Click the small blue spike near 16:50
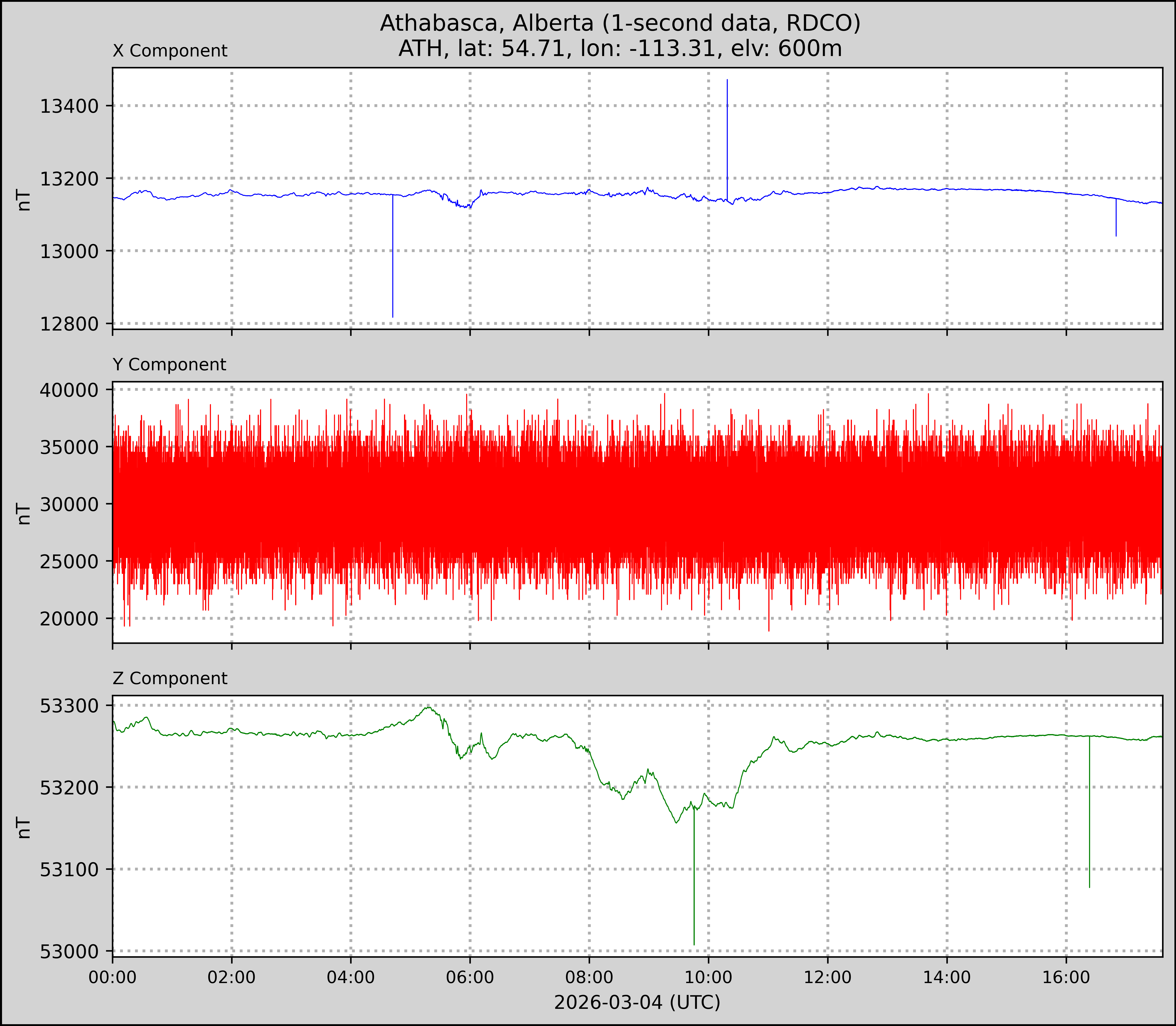Image resolution: width=1176 pixels, height=1026 pixels. [x=1116, y=221]
